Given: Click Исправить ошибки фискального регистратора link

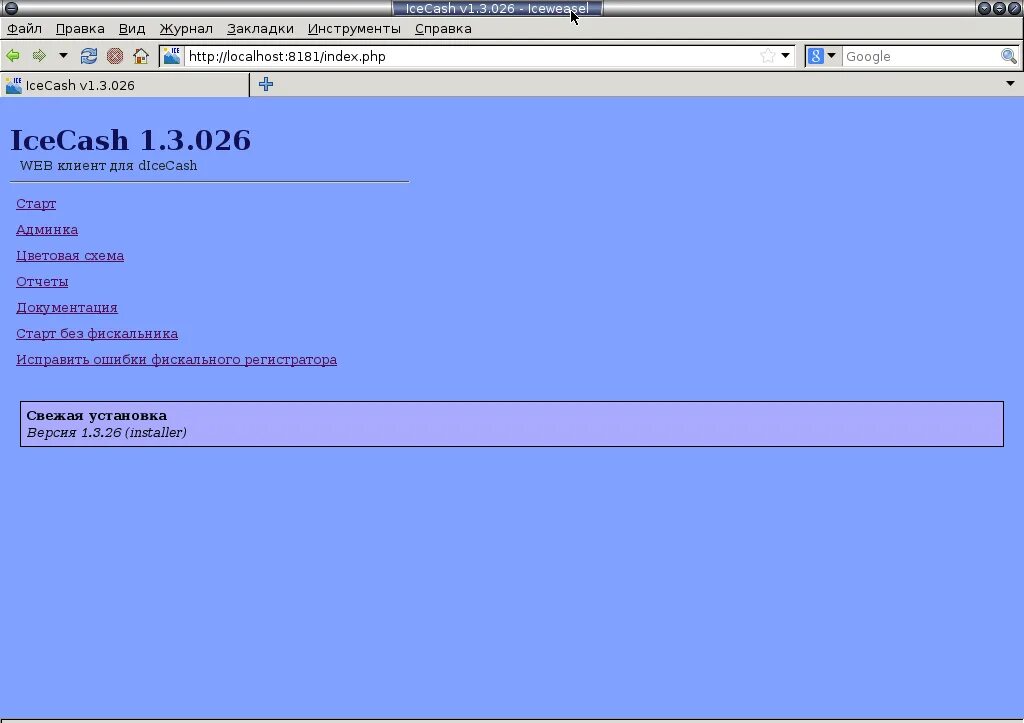Looking at the screenshot, I should (x=176, y=360).
